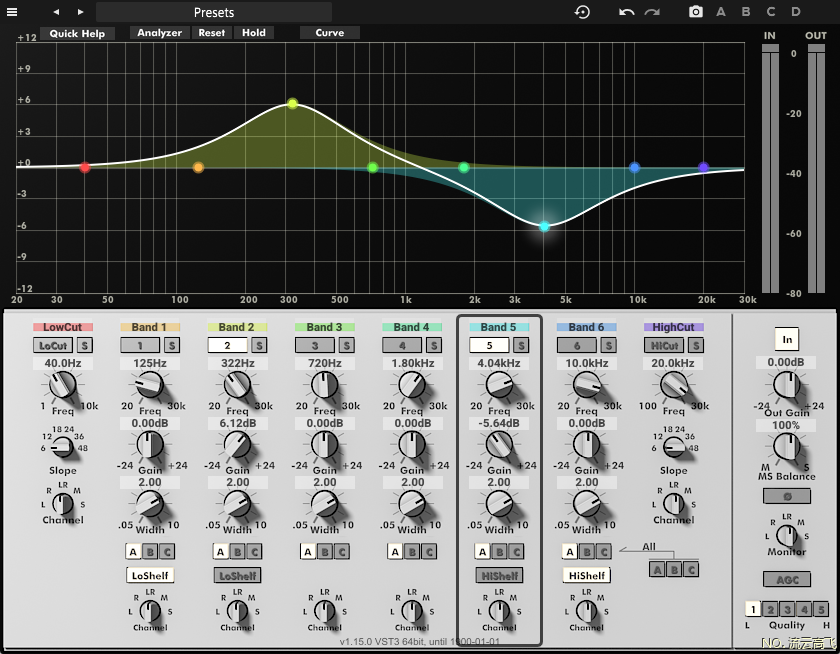Screen dimensions: 840x654
Task: Toggle Band 2 enable button
Action: click(x=227, y=345)
